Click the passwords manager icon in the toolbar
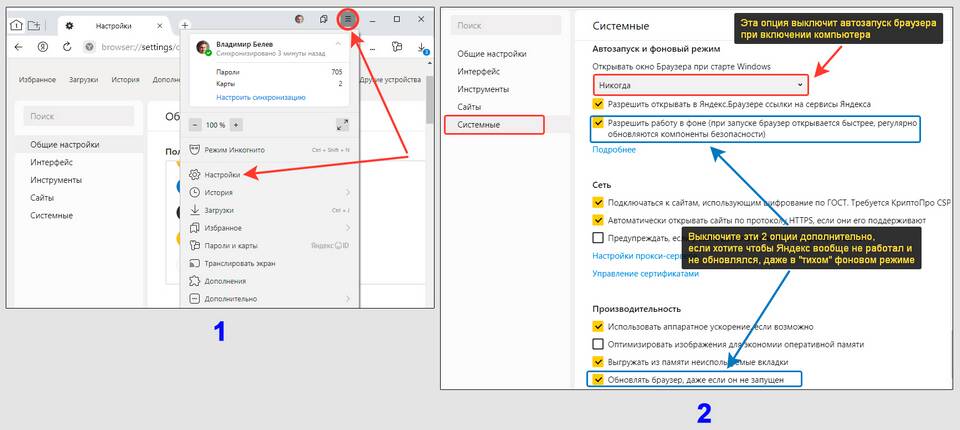 tap(397, 47)
